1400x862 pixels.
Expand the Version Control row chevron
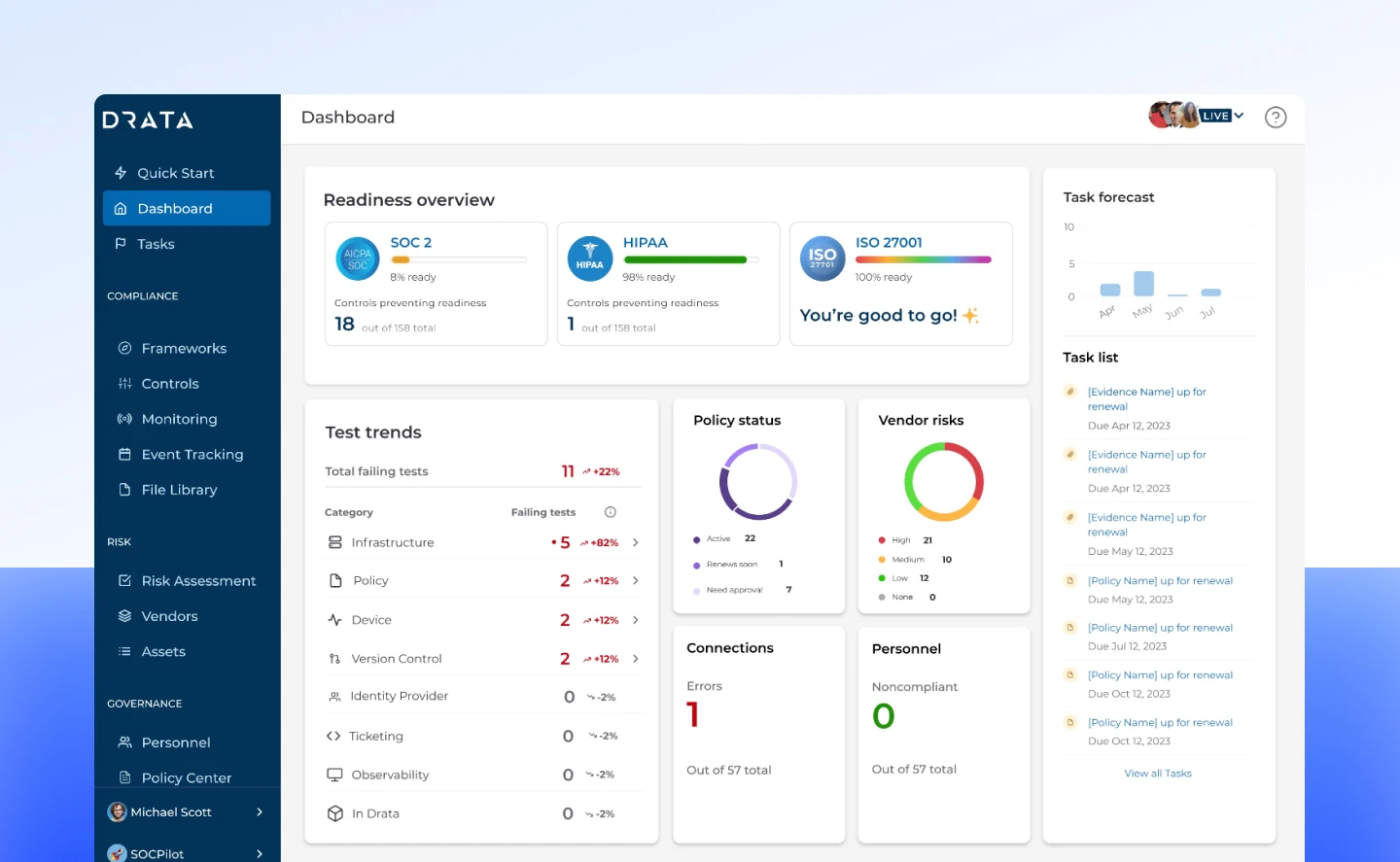(x=636, y=659)
